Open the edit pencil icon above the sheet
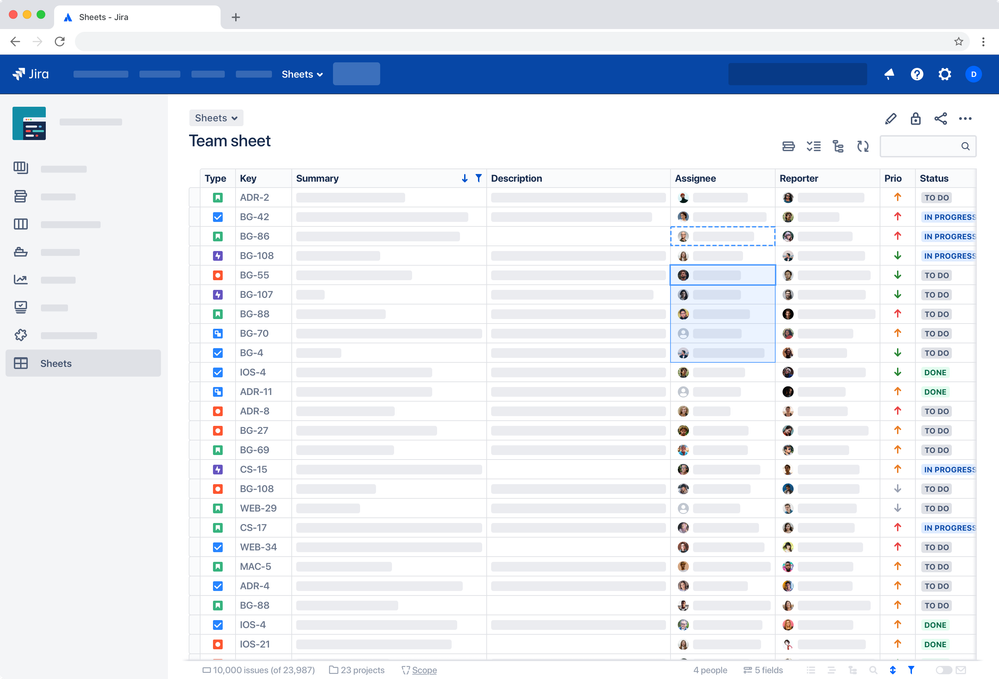The image size is (999, 679). coord(890,118)
